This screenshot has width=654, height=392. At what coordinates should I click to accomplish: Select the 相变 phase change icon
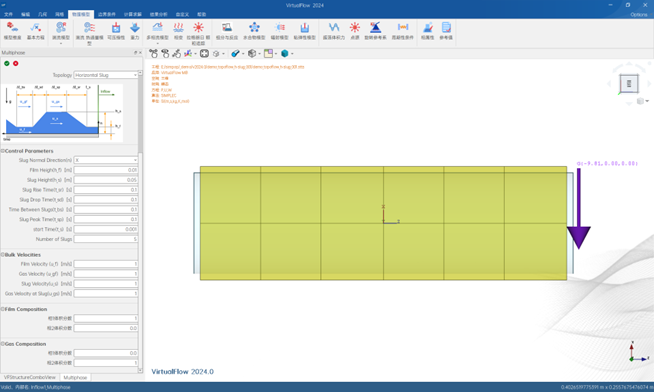tap(178, 31)
